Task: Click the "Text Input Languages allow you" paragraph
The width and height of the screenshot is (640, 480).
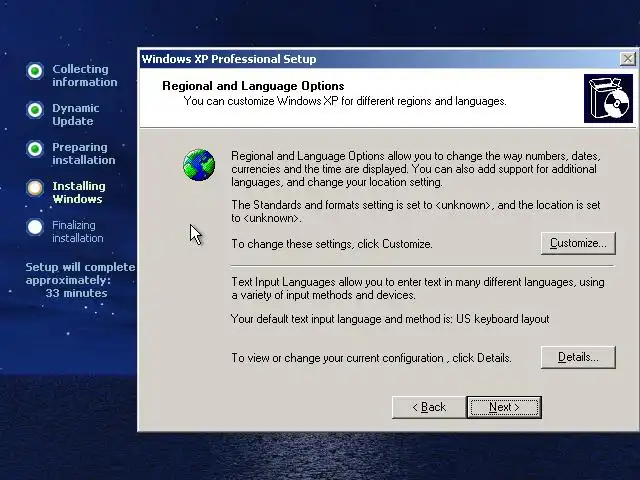Action: 418,288
